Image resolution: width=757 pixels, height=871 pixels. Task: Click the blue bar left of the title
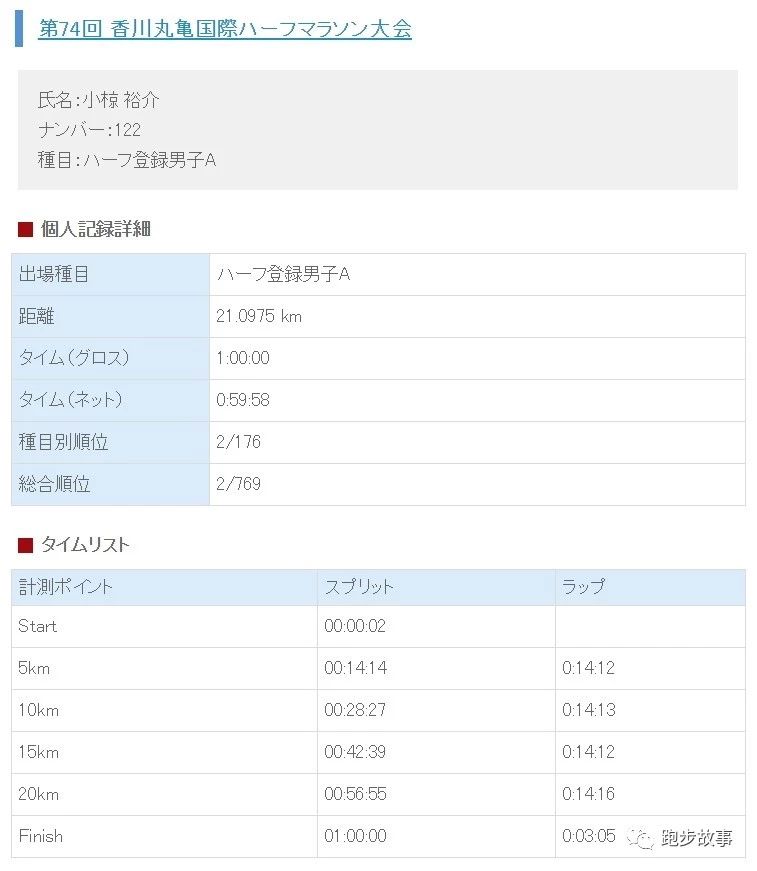coord(18,28)
